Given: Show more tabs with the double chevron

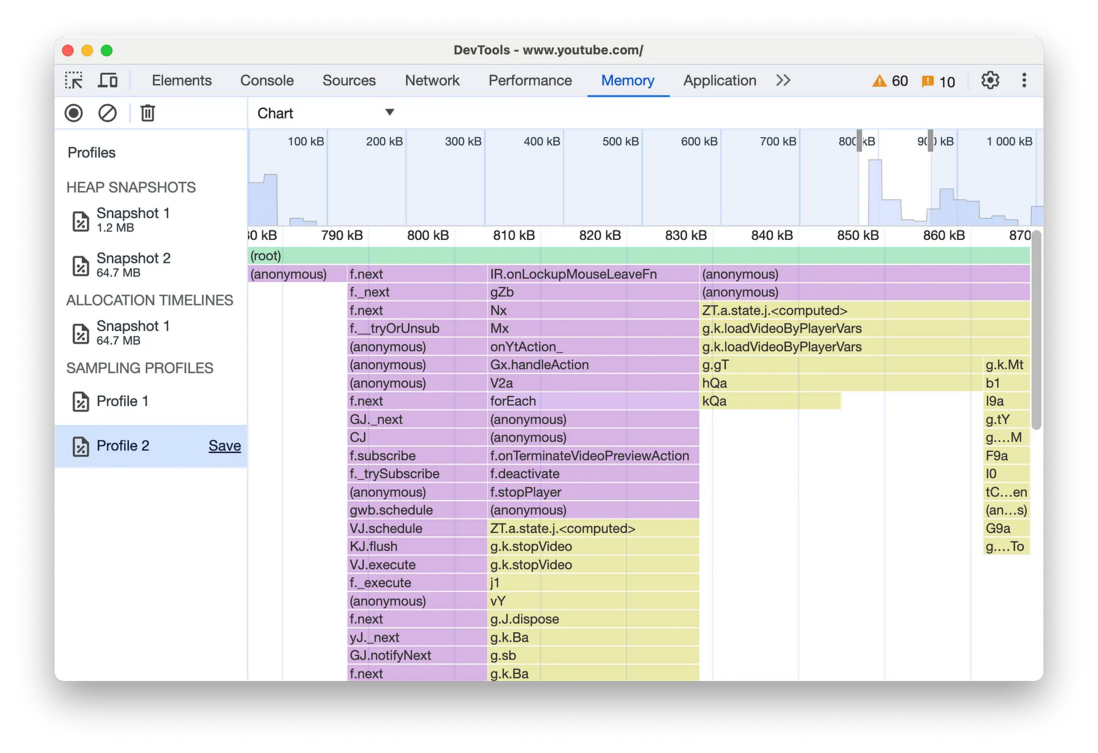Looking at the screenshot, I should pos(783,81).
